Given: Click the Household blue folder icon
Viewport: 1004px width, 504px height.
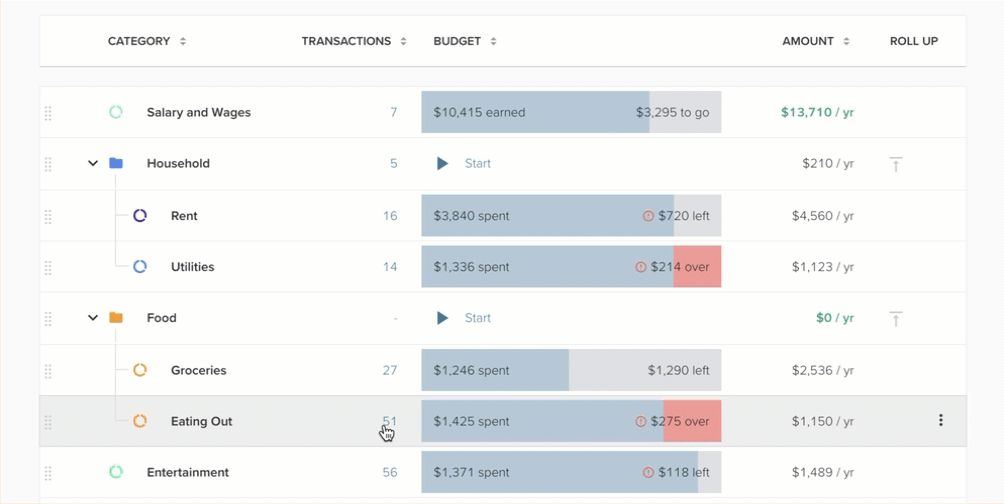Looking at the screenshot, I should coord(116,163).
